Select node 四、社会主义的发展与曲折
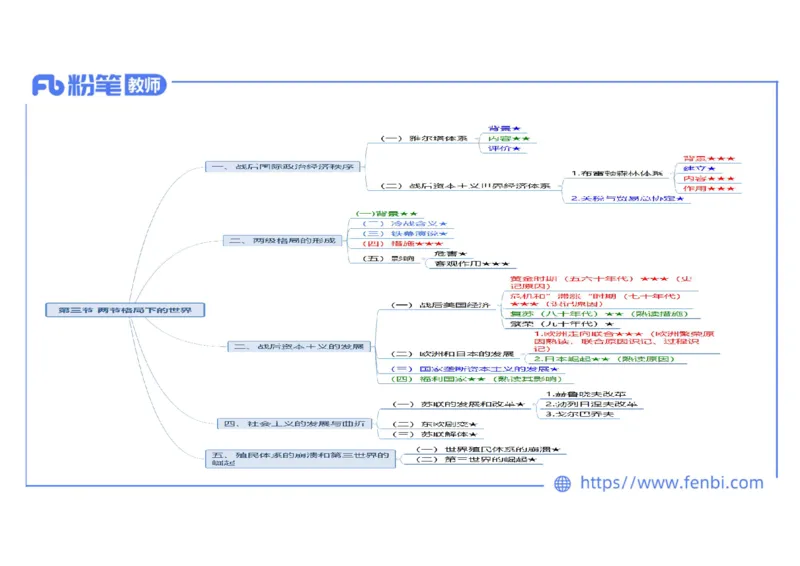 (294, 424)
